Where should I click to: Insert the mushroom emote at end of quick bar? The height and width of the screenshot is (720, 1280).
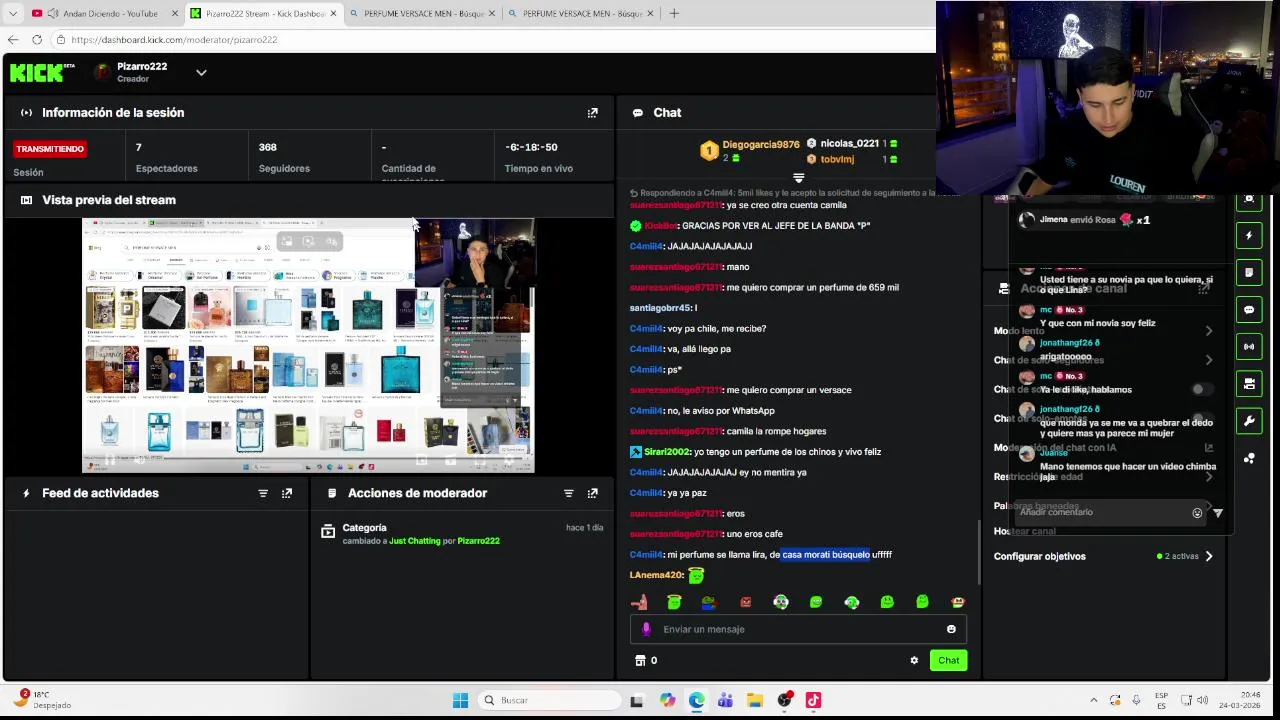pyautogui.click(x=957, y=602)
